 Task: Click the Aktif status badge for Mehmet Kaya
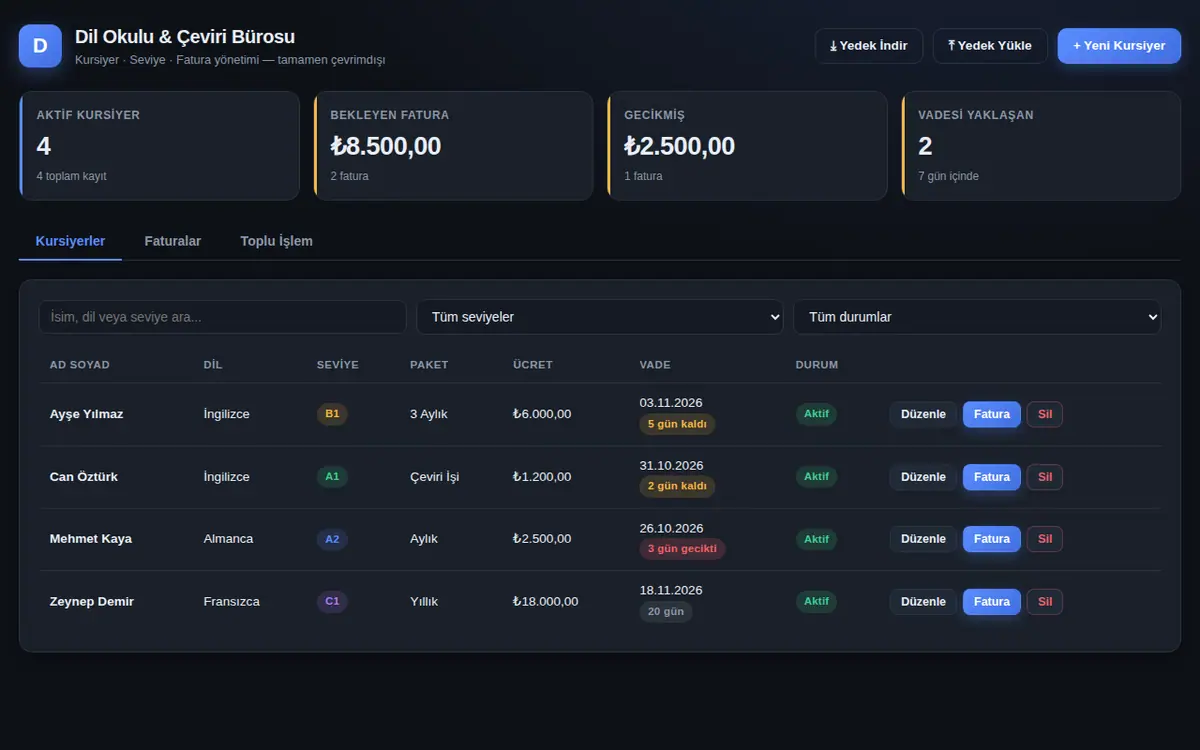816,539
